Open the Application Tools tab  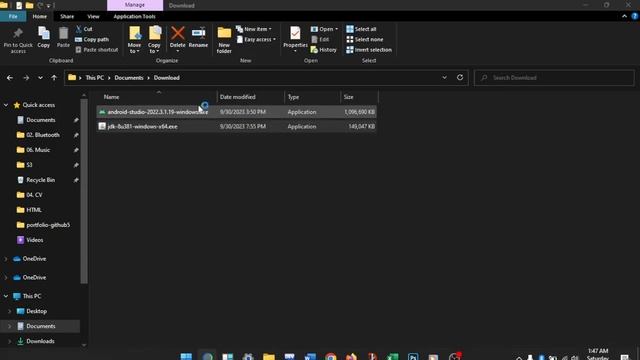(x=134, y=16)
